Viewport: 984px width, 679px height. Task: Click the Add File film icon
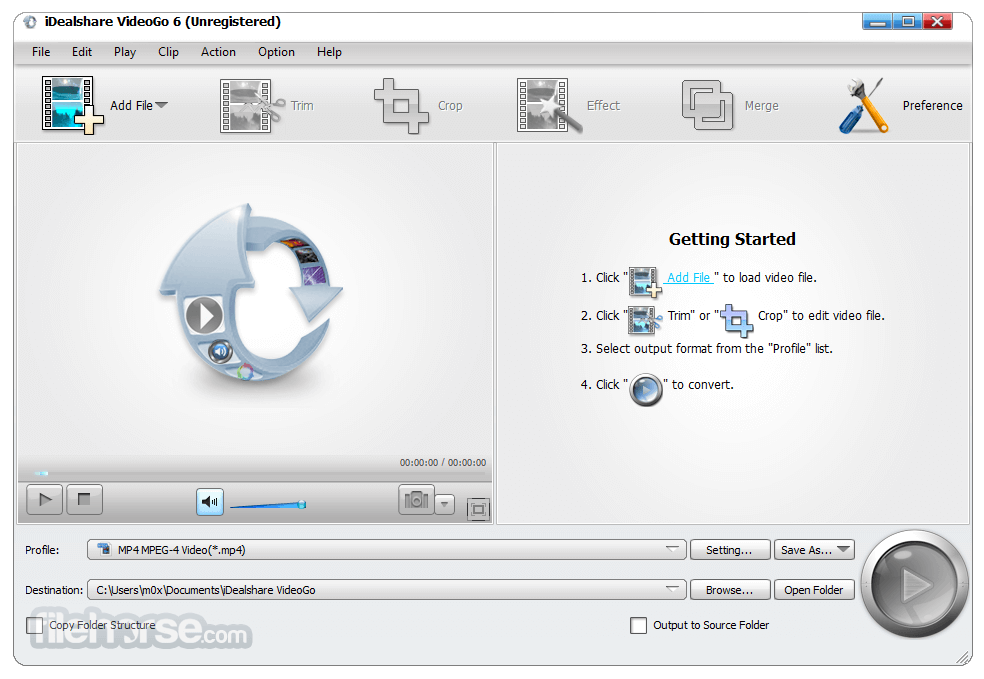point(72,105)
